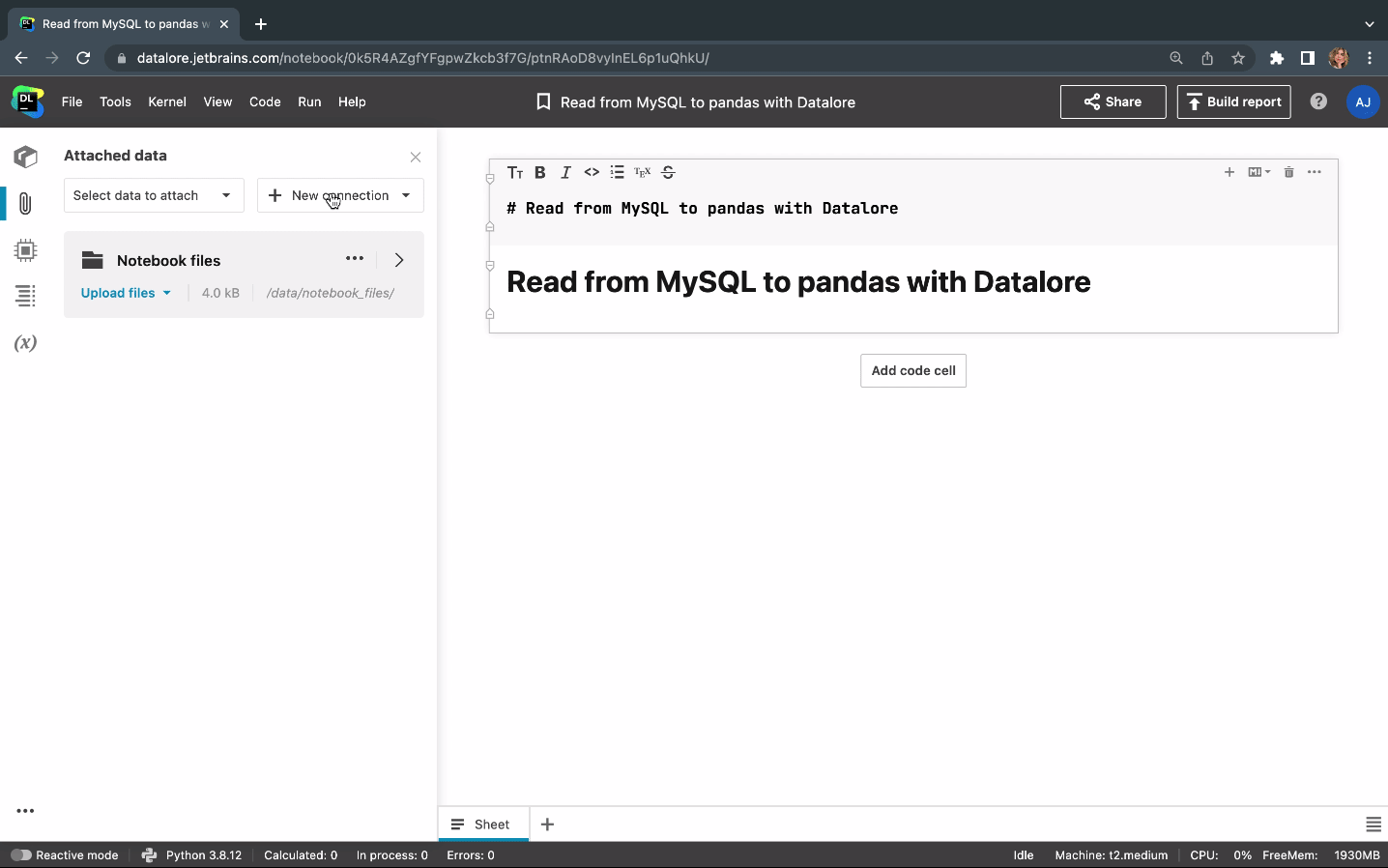Screen dimensions: 1388x868
Task: Toggle Reactive mode switch
Action: click(21, 855)
